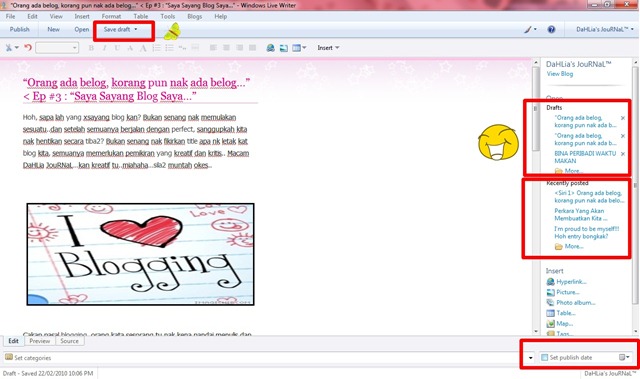Switch to the Preview tab
The height and width of the screenshot is (379, 640).
40,341
